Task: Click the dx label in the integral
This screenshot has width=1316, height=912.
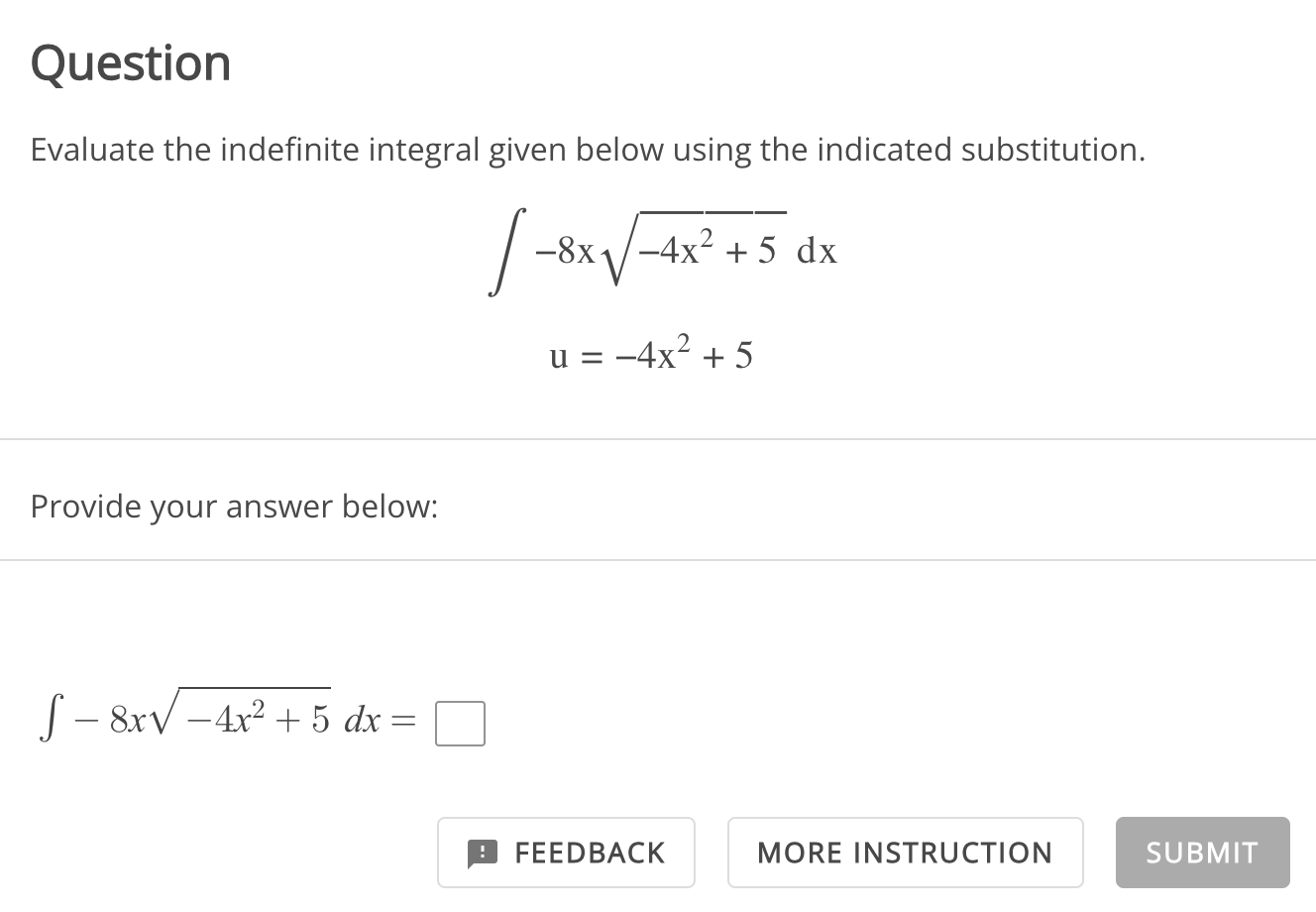Action: coord(817,251)
